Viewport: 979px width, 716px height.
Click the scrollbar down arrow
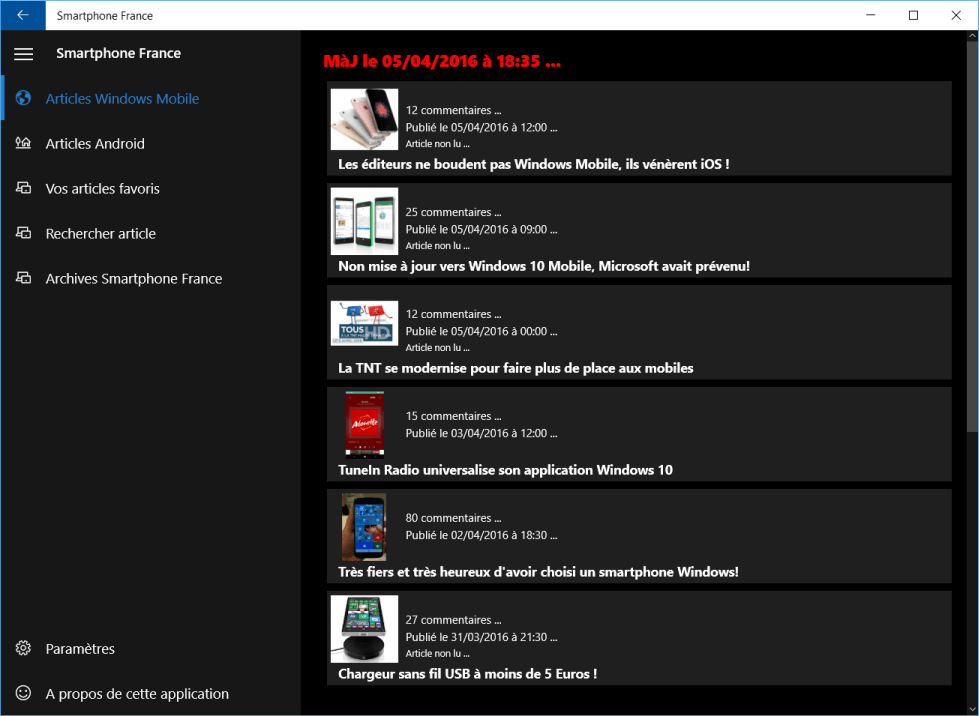click(973, 709)
